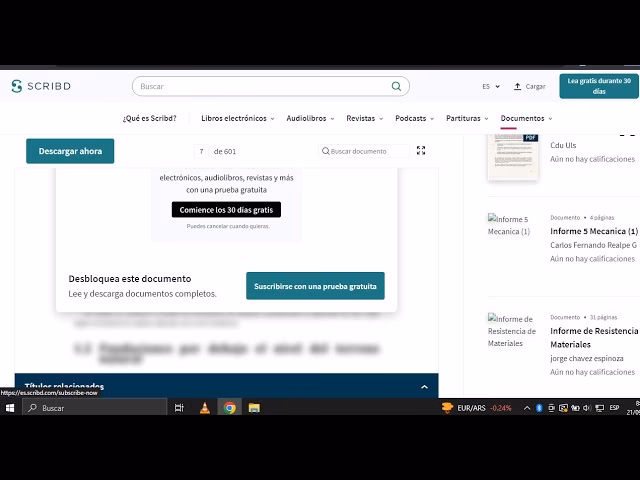
Task: Click the Scribd logo
Action: pyautogui.click(x=41, y=86)
